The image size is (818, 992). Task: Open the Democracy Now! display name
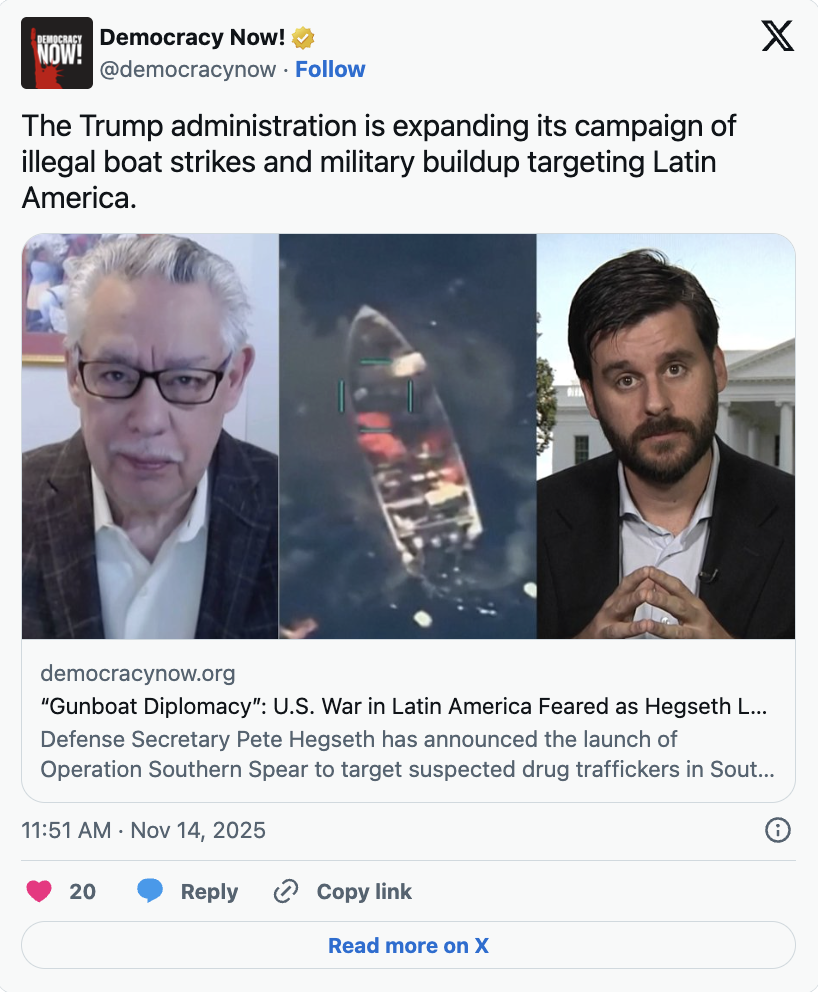tap(192, 38)
